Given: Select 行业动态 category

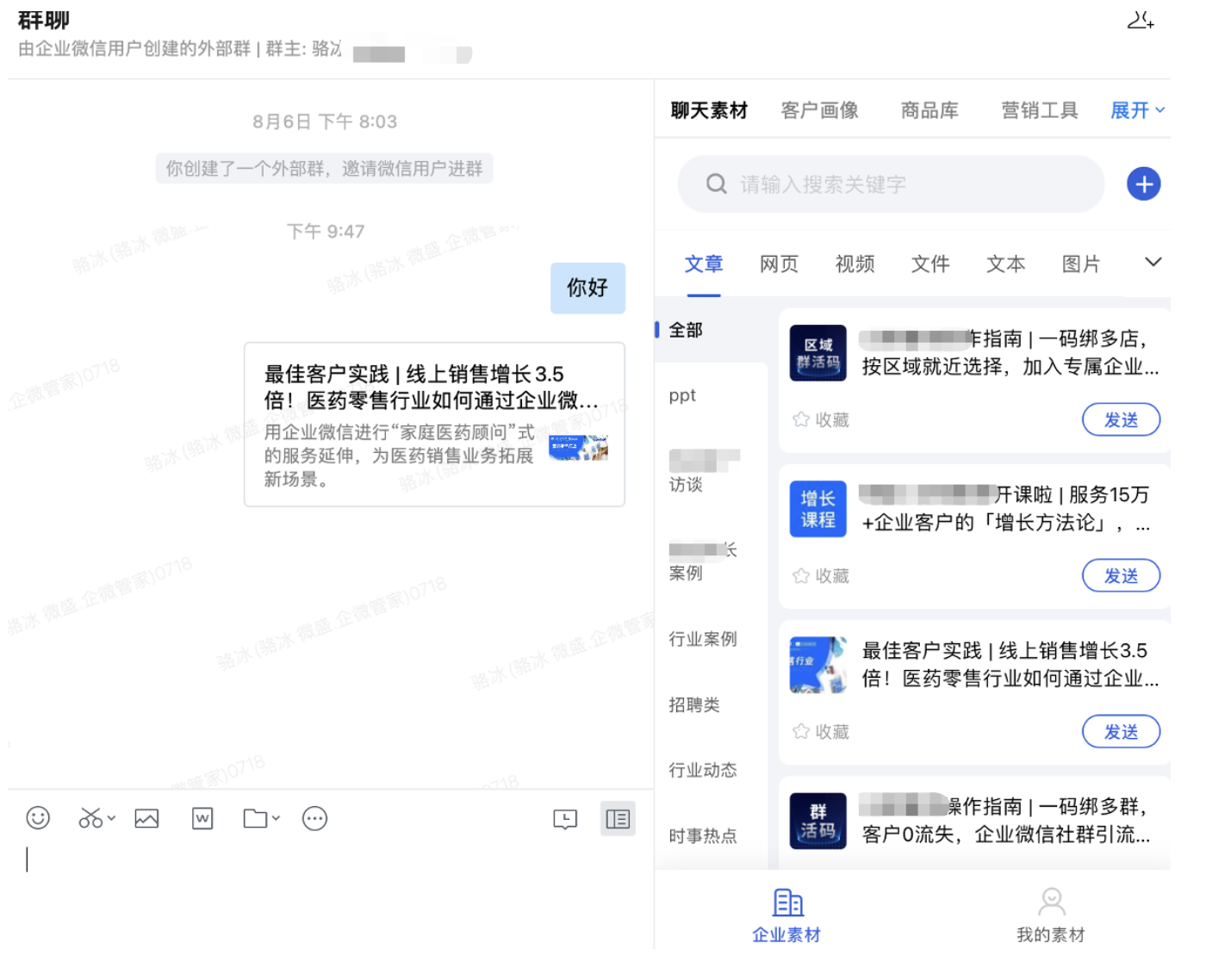Looking at the screenshot, I should pyautogui.click(x=703, y=770).
